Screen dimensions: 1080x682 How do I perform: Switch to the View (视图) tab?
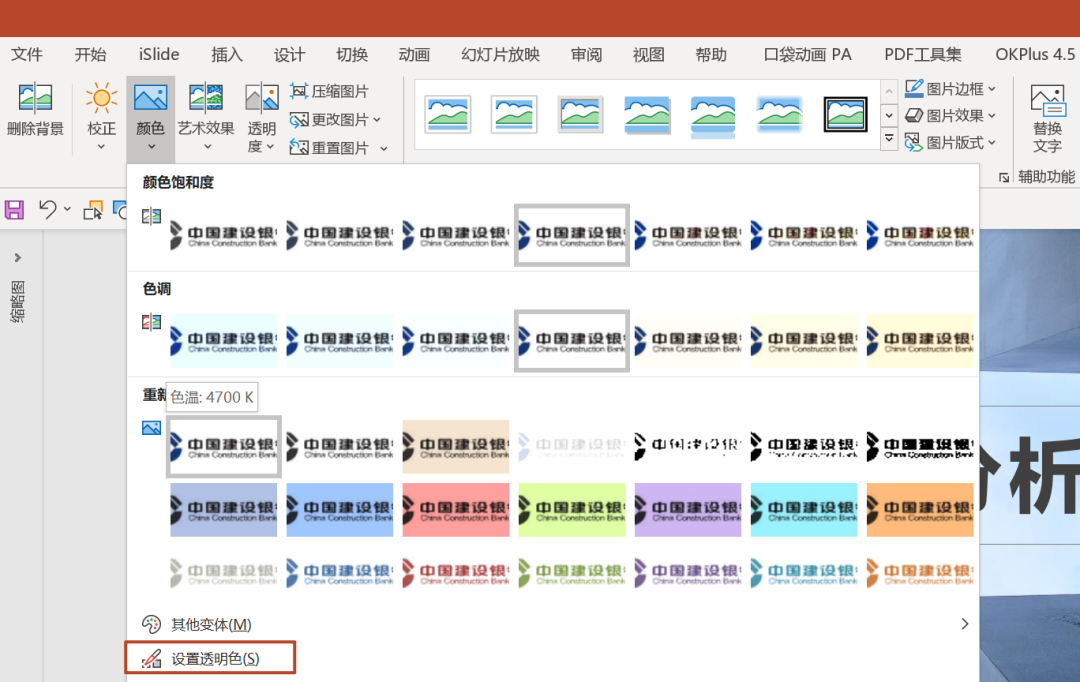(x=649, y=54)
